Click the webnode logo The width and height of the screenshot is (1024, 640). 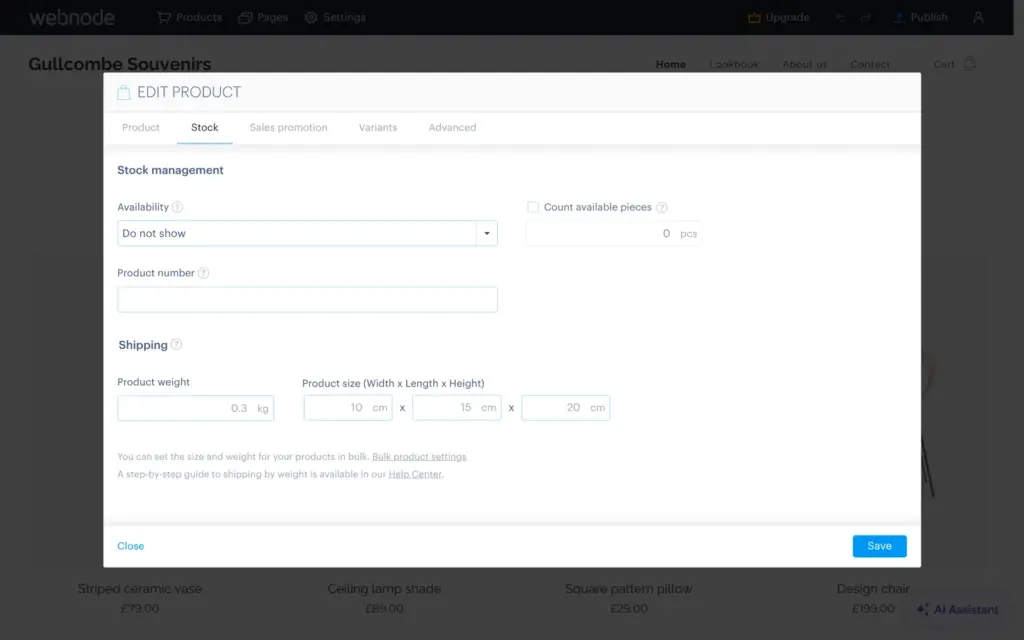coord(72,18)
